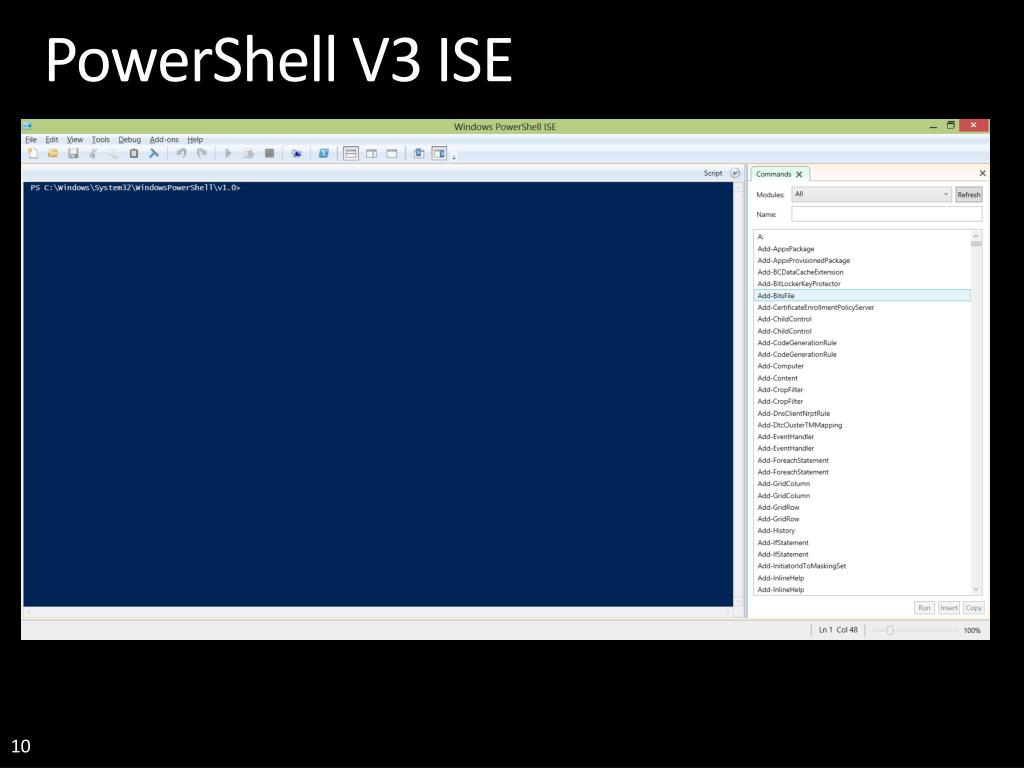Click the Show Command Window toolbar icon
The image size is (1024, 768).
coord(419,153)
